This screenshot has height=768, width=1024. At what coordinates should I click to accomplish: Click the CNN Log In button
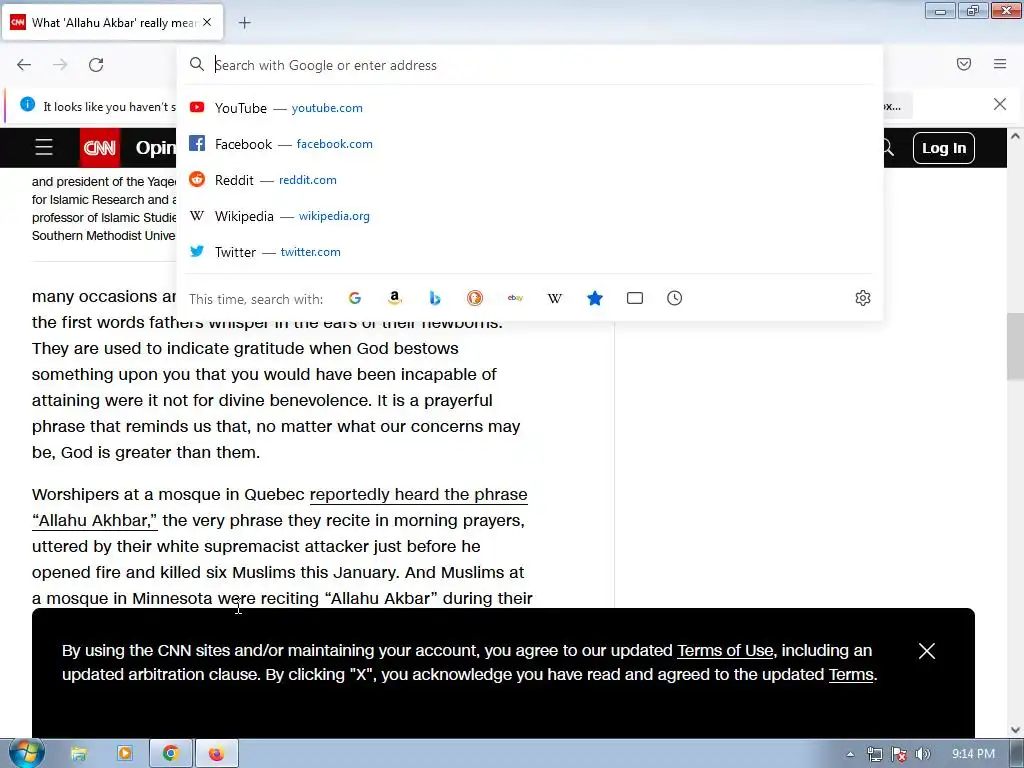point(944,148)
